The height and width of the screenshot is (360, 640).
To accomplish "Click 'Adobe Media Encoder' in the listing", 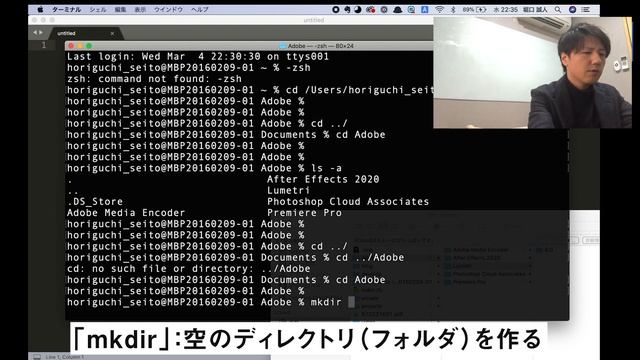I will 126,213.
